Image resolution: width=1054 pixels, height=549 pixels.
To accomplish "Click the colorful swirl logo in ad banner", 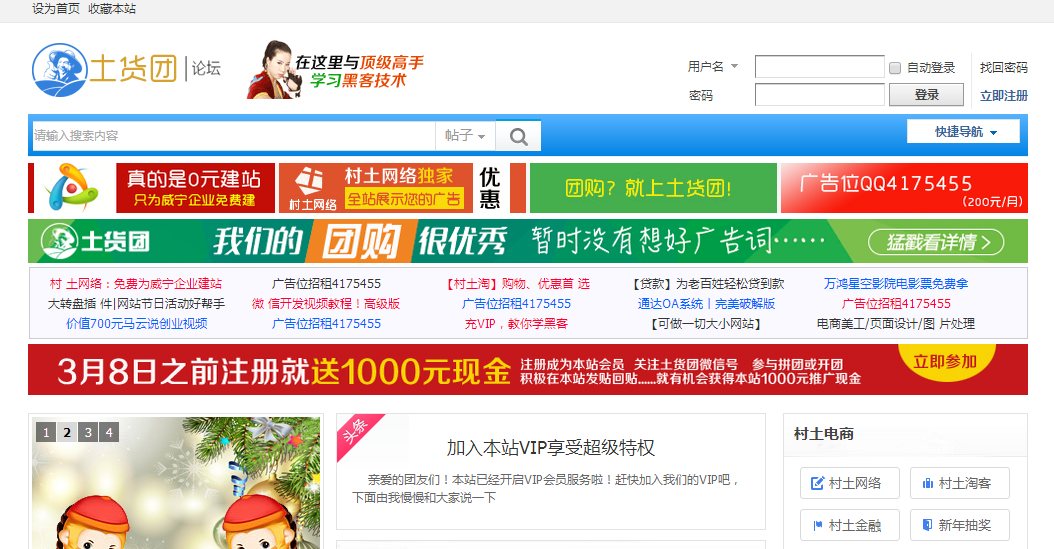I will pyautogui.click(x=71, y=187).
